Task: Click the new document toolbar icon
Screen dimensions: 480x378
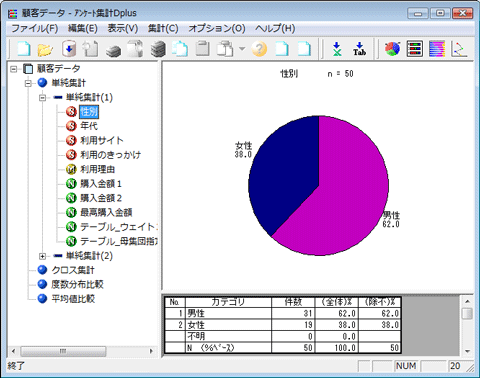Action: pyautogui.click(x=24, y=49)
